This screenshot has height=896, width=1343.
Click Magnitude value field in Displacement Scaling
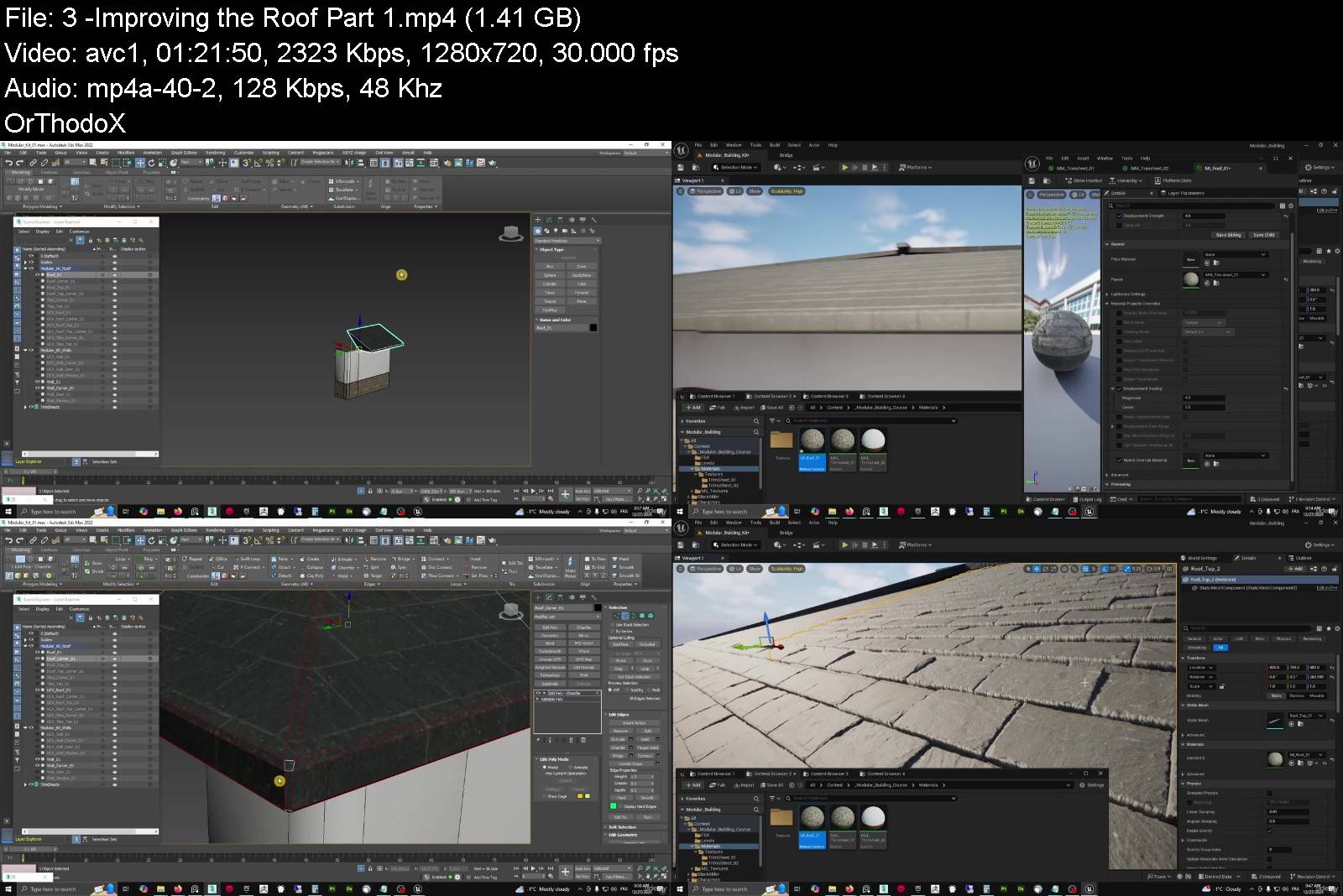pyautogui.click(x=1204, y=398)
